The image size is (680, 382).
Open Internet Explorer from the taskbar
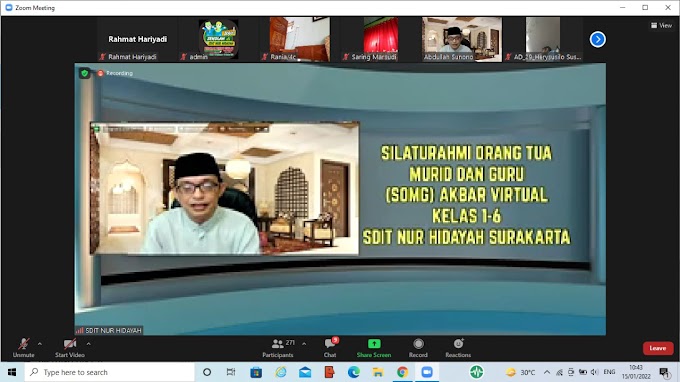[281, 372]
